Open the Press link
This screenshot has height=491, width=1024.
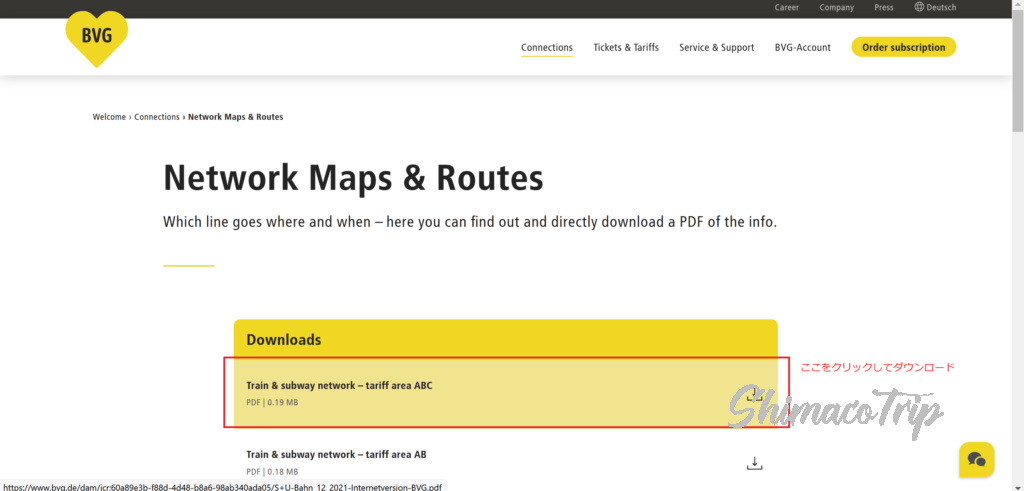point(883,8)
